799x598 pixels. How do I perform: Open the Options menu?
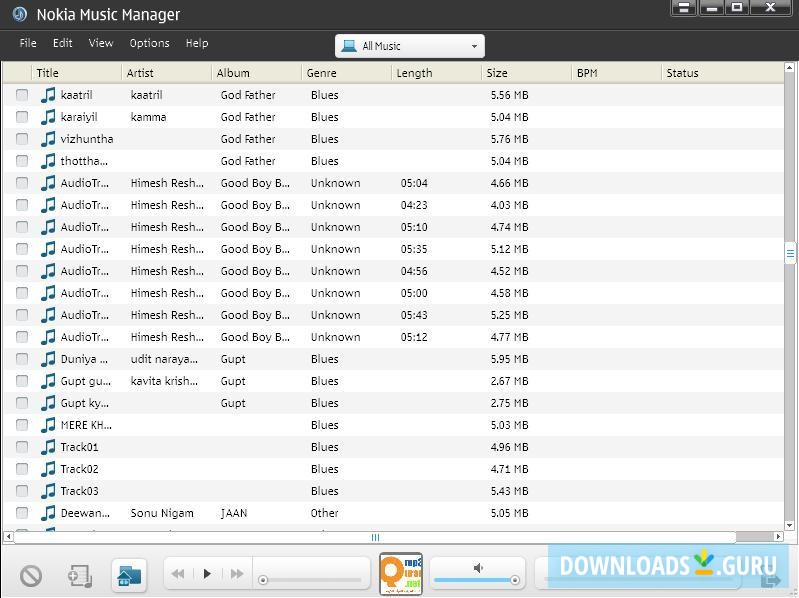pyautogui.click(x=149, y=43)
